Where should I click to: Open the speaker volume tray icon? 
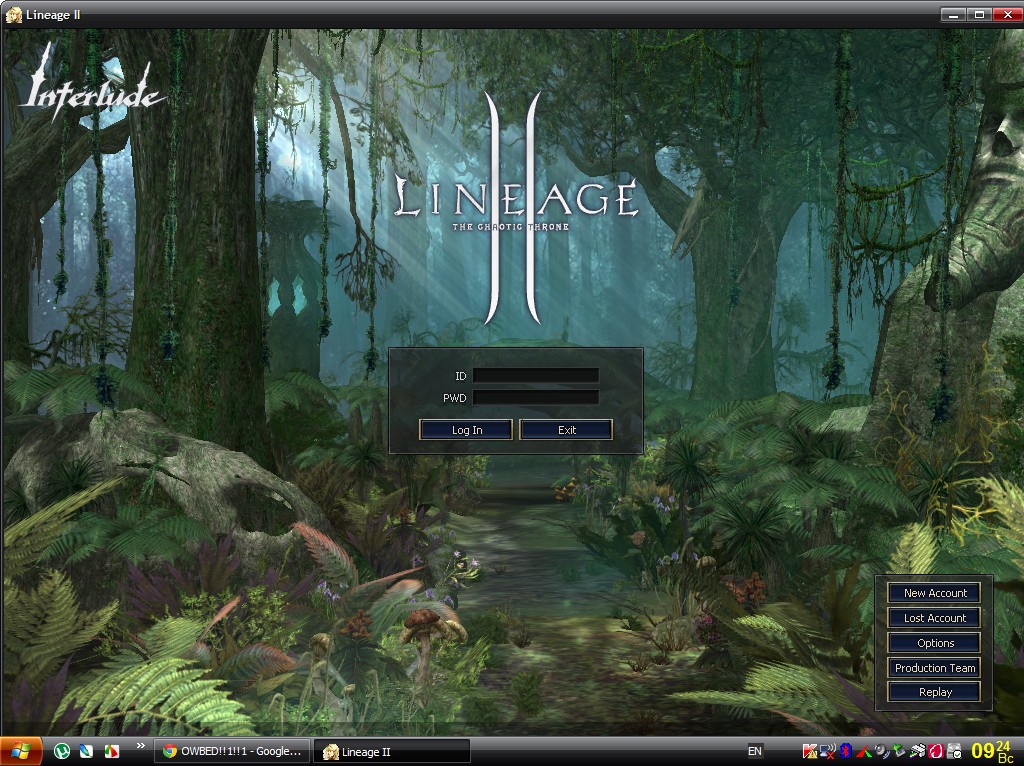(x=881, y=751)
